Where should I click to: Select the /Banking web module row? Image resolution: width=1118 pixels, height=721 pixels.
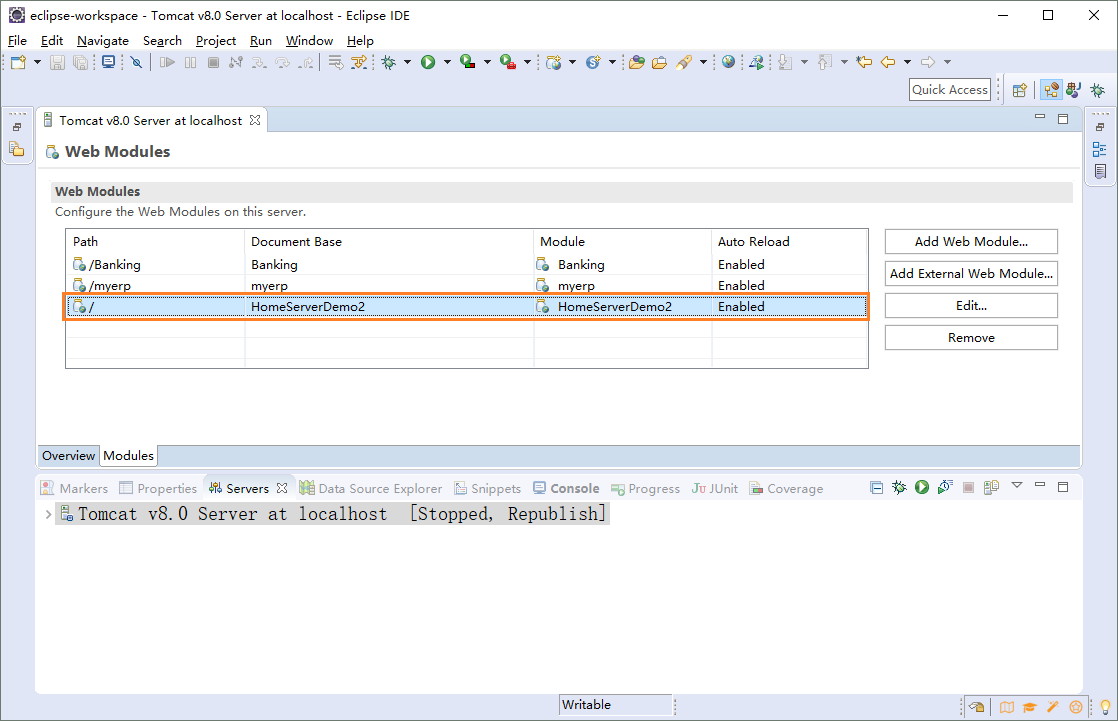pyautogui.click(x=466, y=265)
